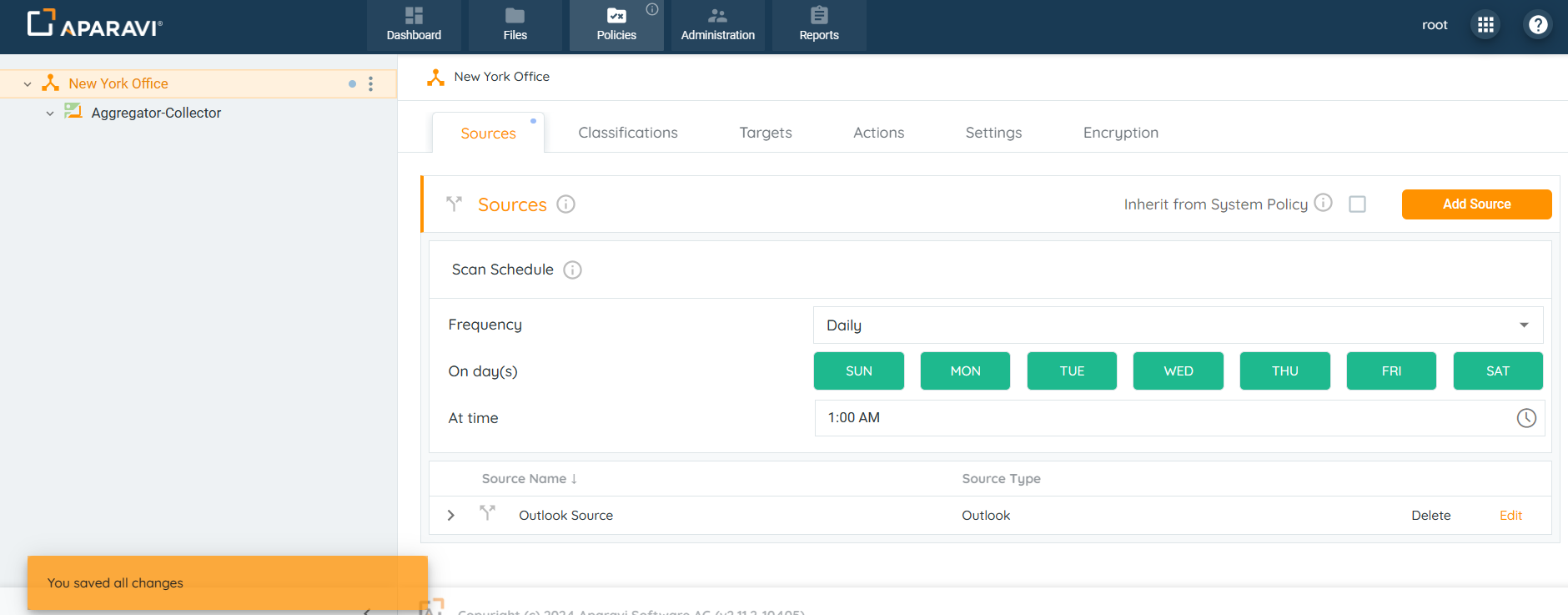Collapse the New York Office tree node

coord(28,84)
